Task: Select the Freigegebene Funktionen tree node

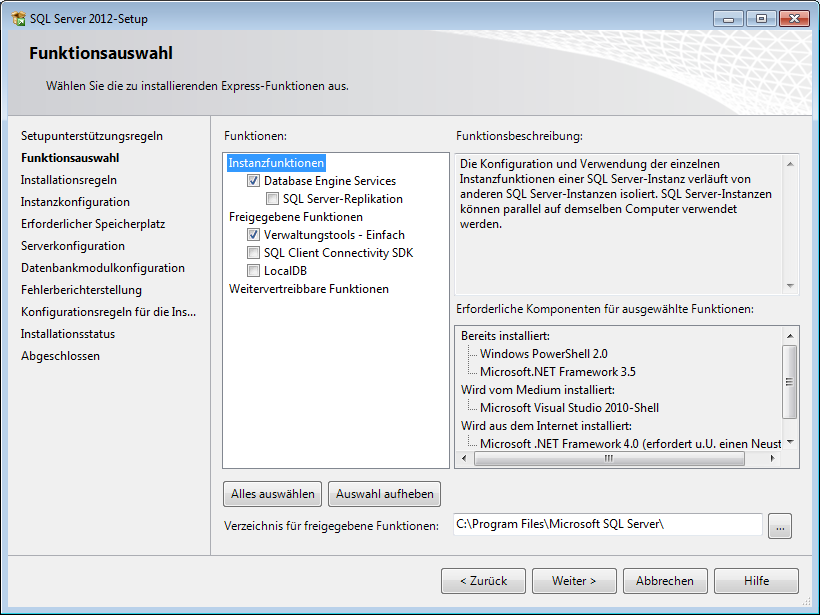Action: (x=295, y=217)
